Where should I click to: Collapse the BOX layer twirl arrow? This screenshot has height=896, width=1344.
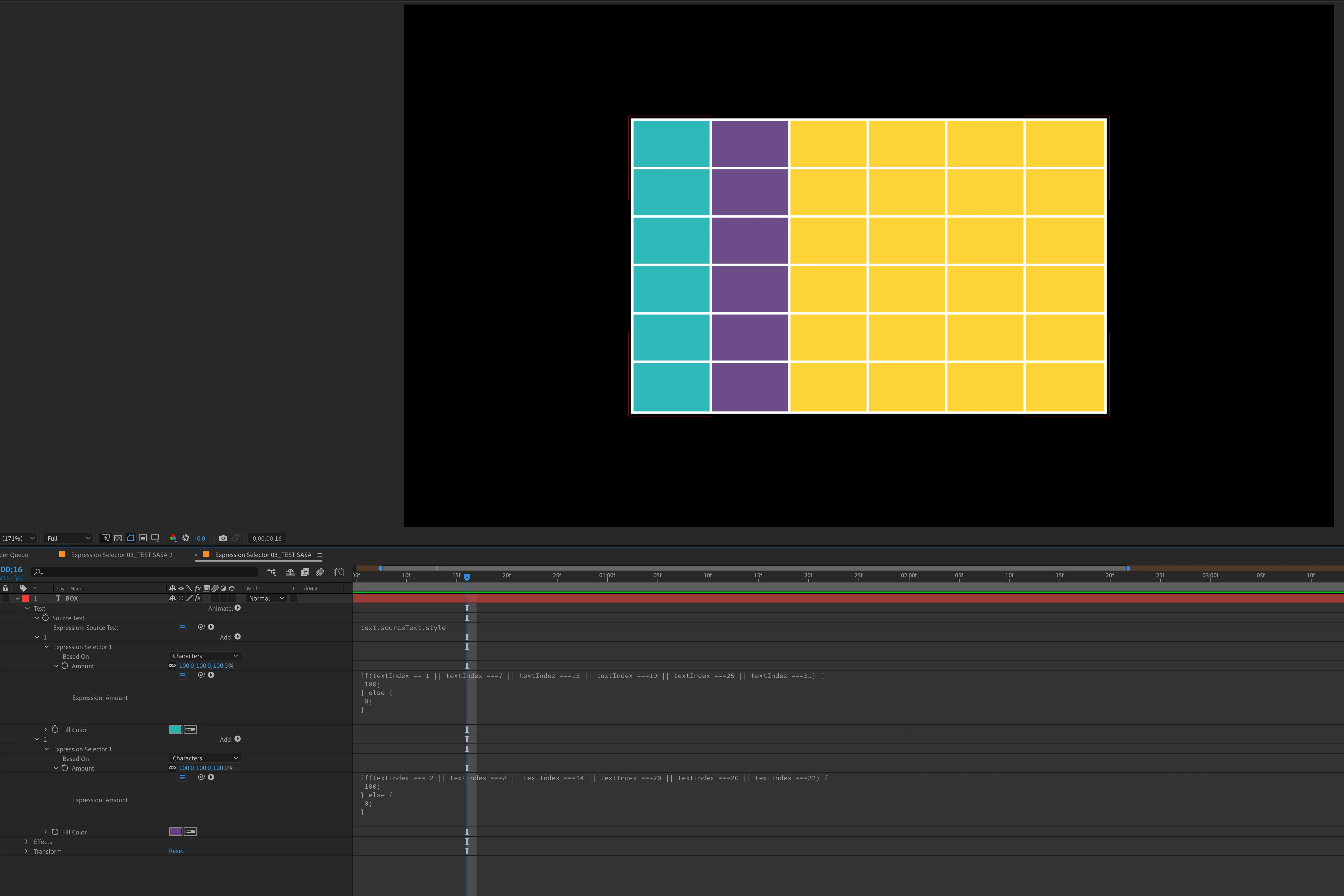(x=18, y=598)
